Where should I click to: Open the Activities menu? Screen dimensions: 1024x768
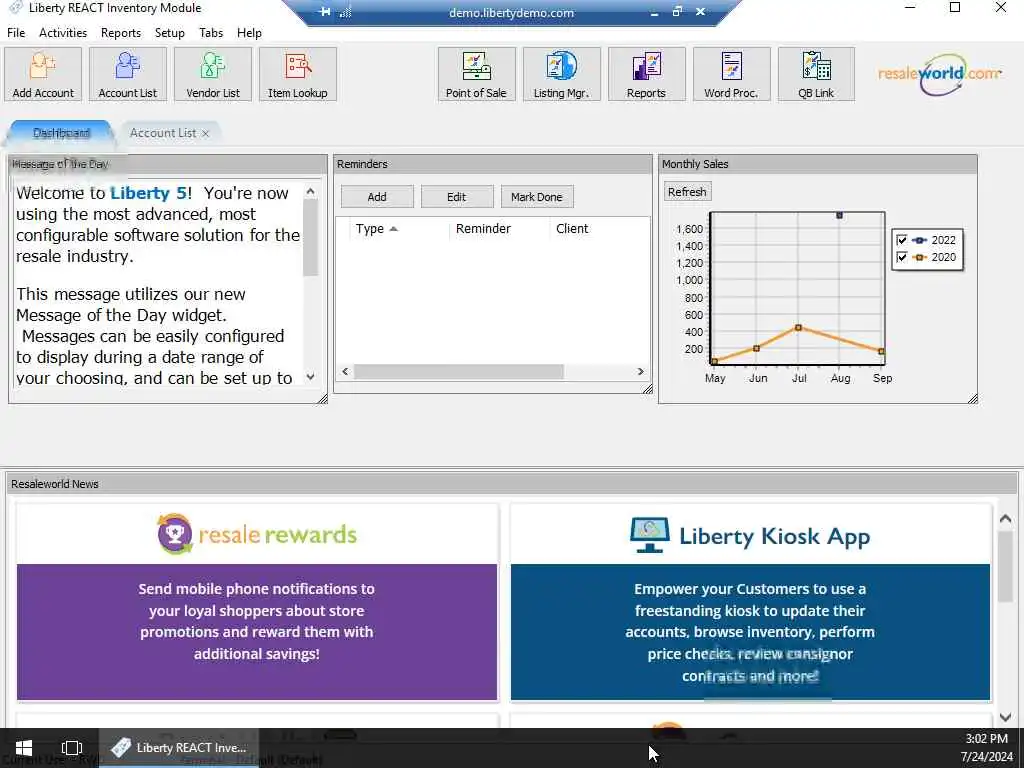click(63, 33)
